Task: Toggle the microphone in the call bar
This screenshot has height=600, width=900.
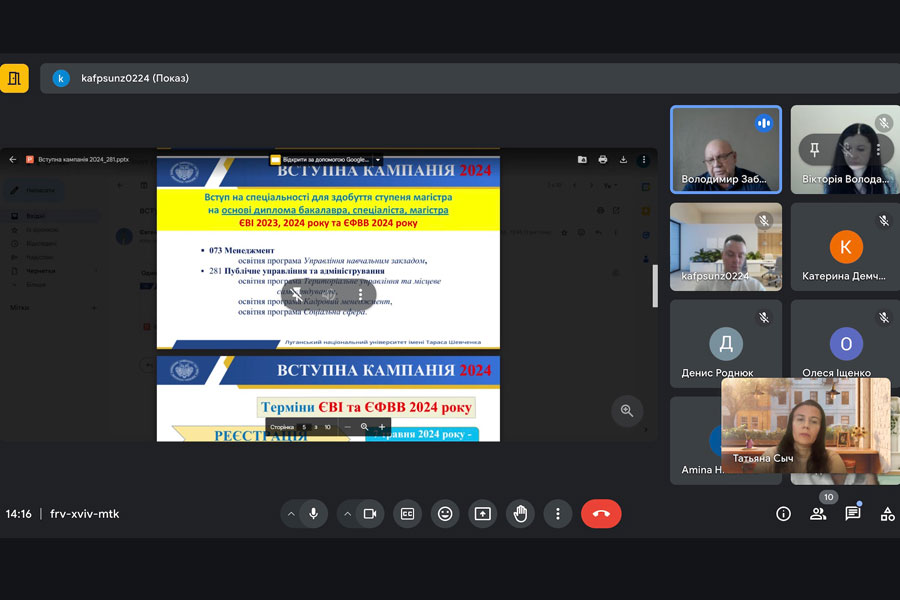Action: click(313, 514)
